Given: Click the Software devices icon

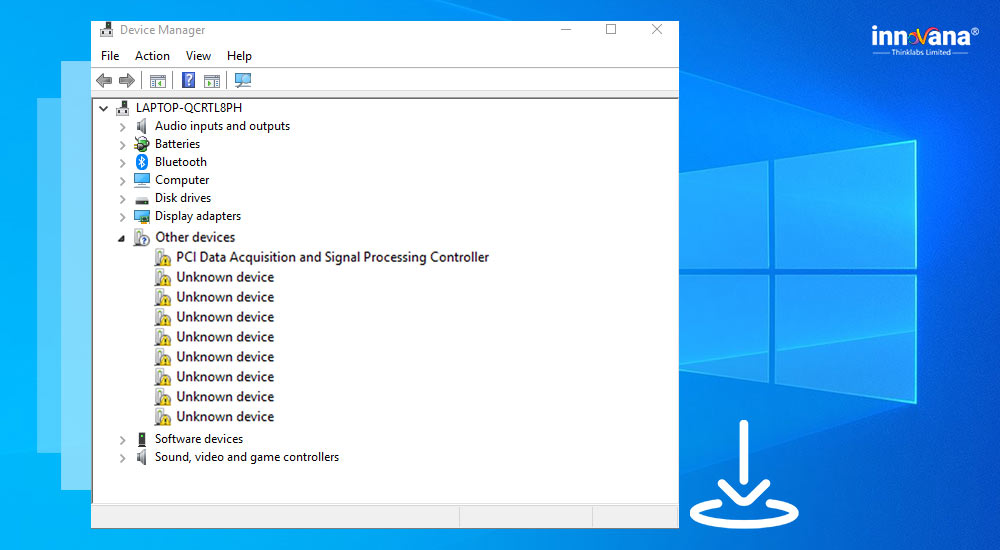Looking at the screenshot, I should click(x=142, y=439).
